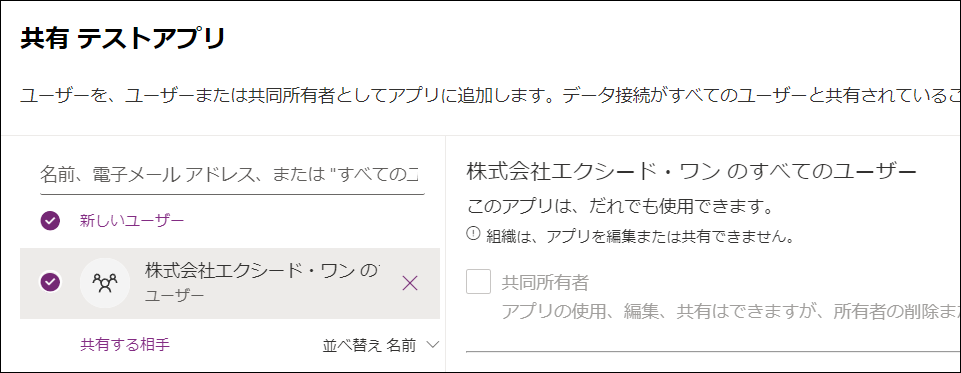Viewport: 961px width, 373px height.
Task: Toggle the purple checkmark beside 新しいユーザー
Action: [x=50, y=220]
